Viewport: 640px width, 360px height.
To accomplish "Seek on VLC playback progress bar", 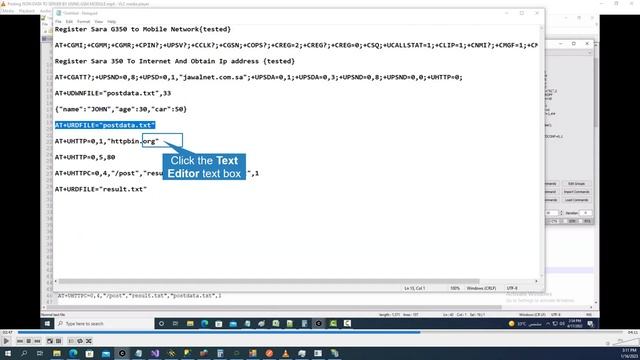I will tap(320, 332).
